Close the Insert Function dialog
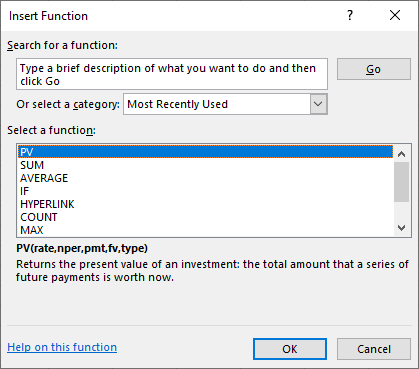The image size is (419, 369). click(395, 15)
